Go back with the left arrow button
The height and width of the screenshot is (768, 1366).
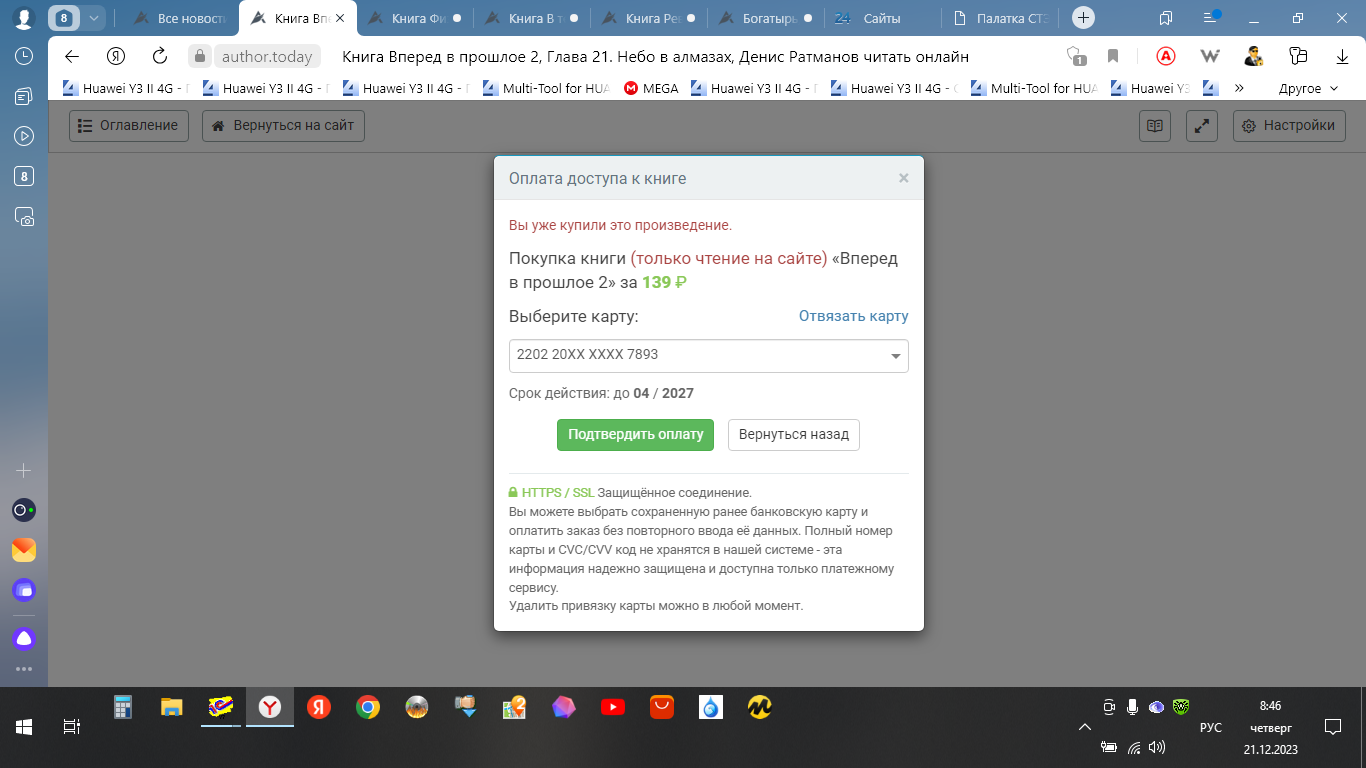(72, 56)
